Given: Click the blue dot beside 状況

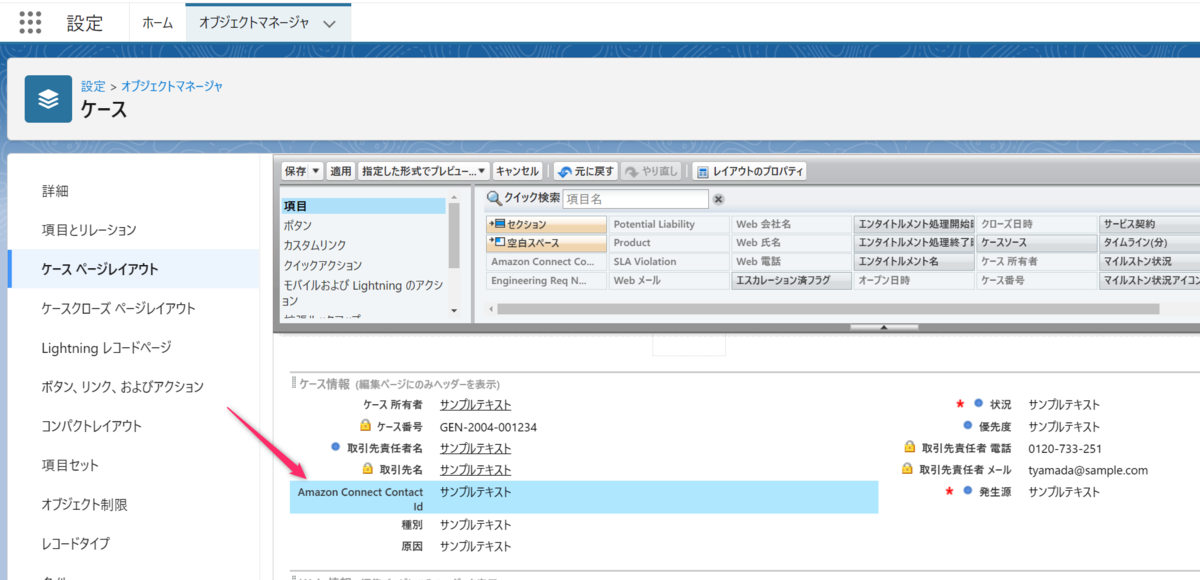Looking at the screenshot, I should pos(976,404).
